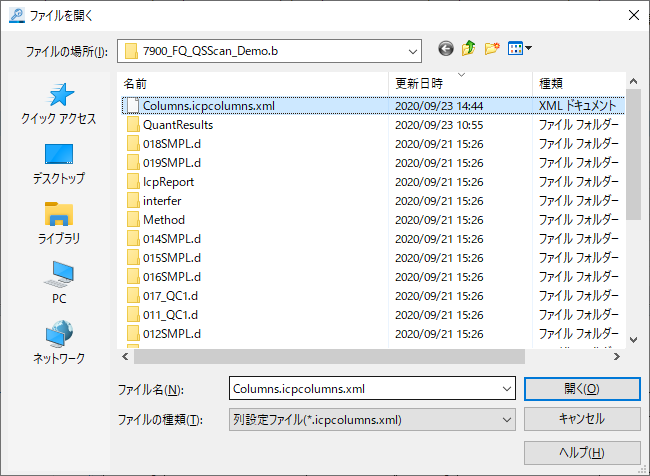650x476 pixels.
Task: Click the キャンセル button
Action: [x=582, y=419]
